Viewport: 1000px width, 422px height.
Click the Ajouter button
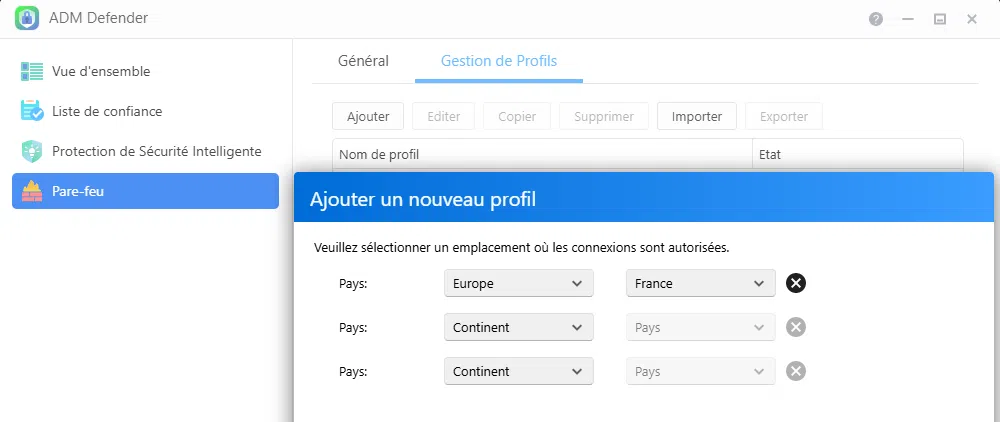point(368,116)
